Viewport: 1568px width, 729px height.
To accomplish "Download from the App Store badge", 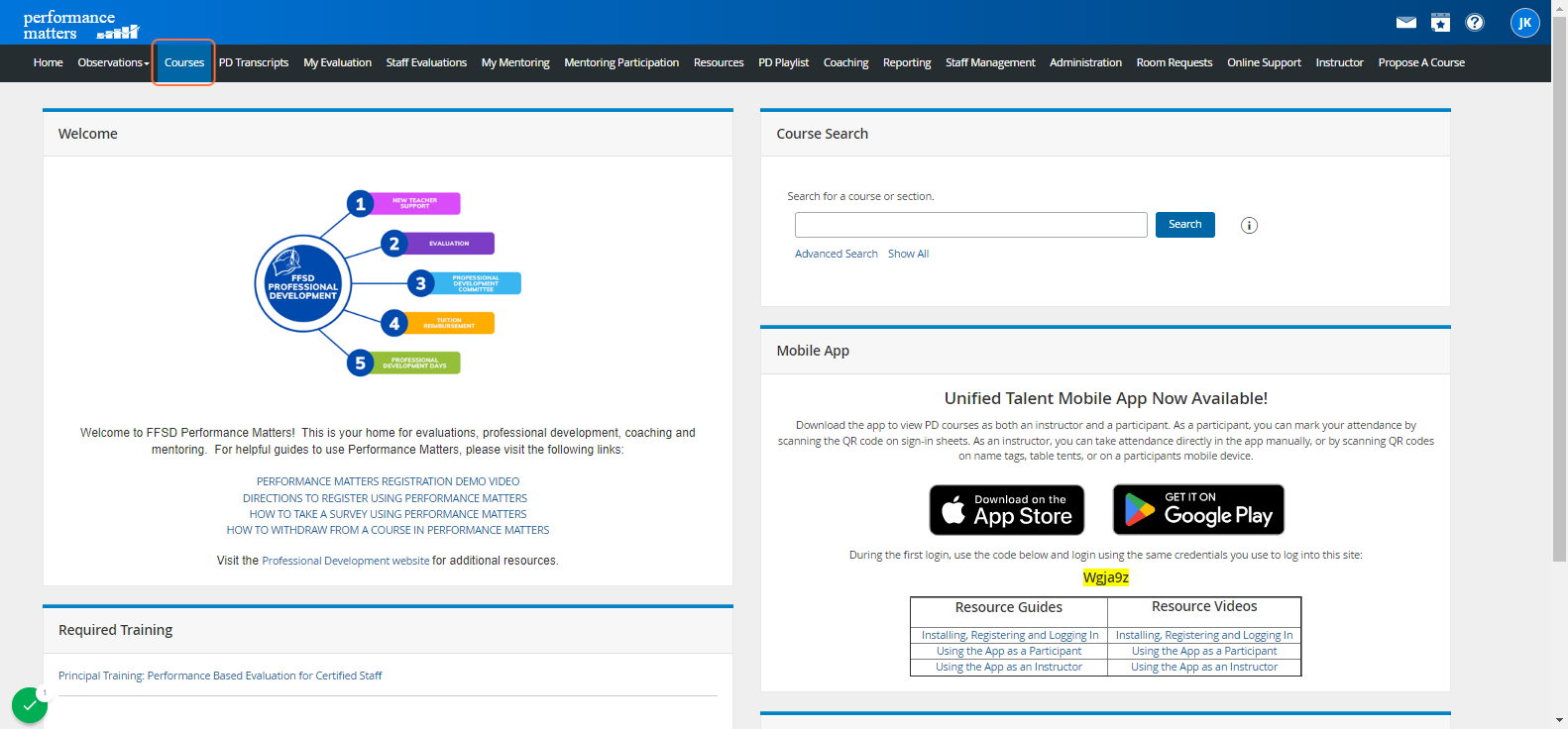I will [x=1007, y=510].
